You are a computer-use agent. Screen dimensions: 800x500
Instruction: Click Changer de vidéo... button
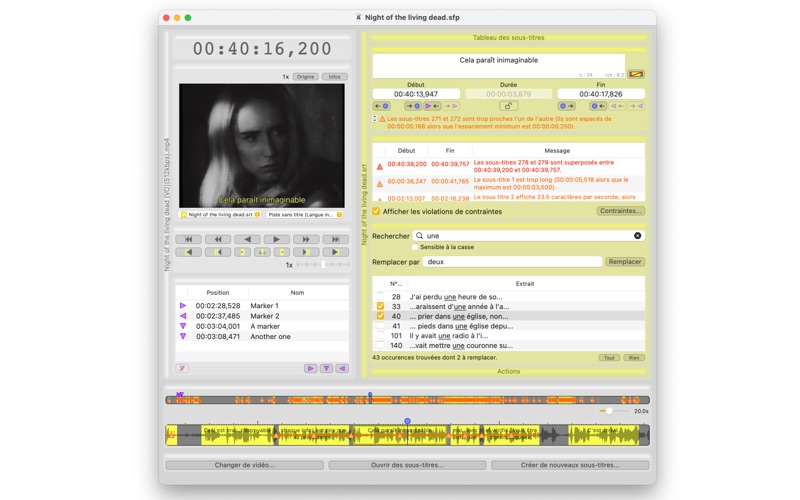(244, 465)
